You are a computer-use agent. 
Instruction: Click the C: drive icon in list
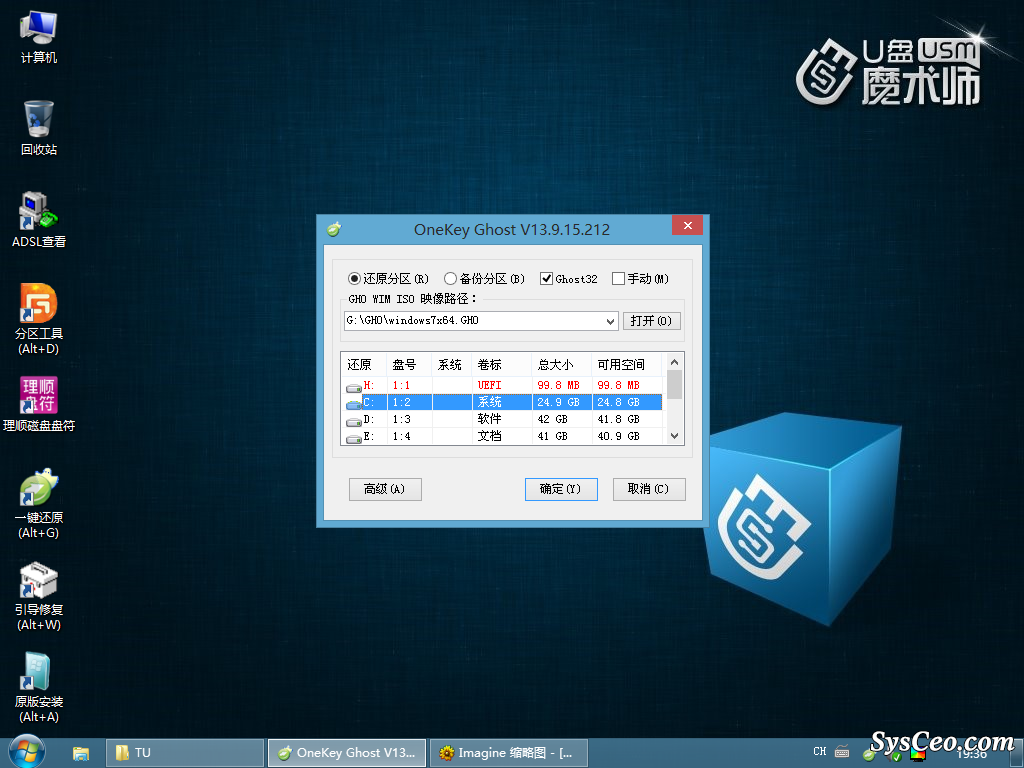(353, 405)
